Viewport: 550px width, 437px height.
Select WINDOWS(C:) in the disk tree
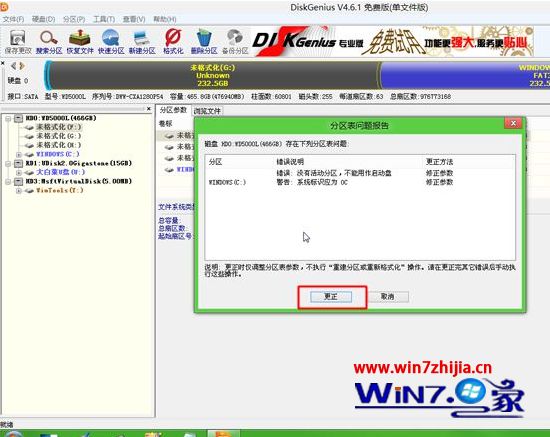point(58,154)
